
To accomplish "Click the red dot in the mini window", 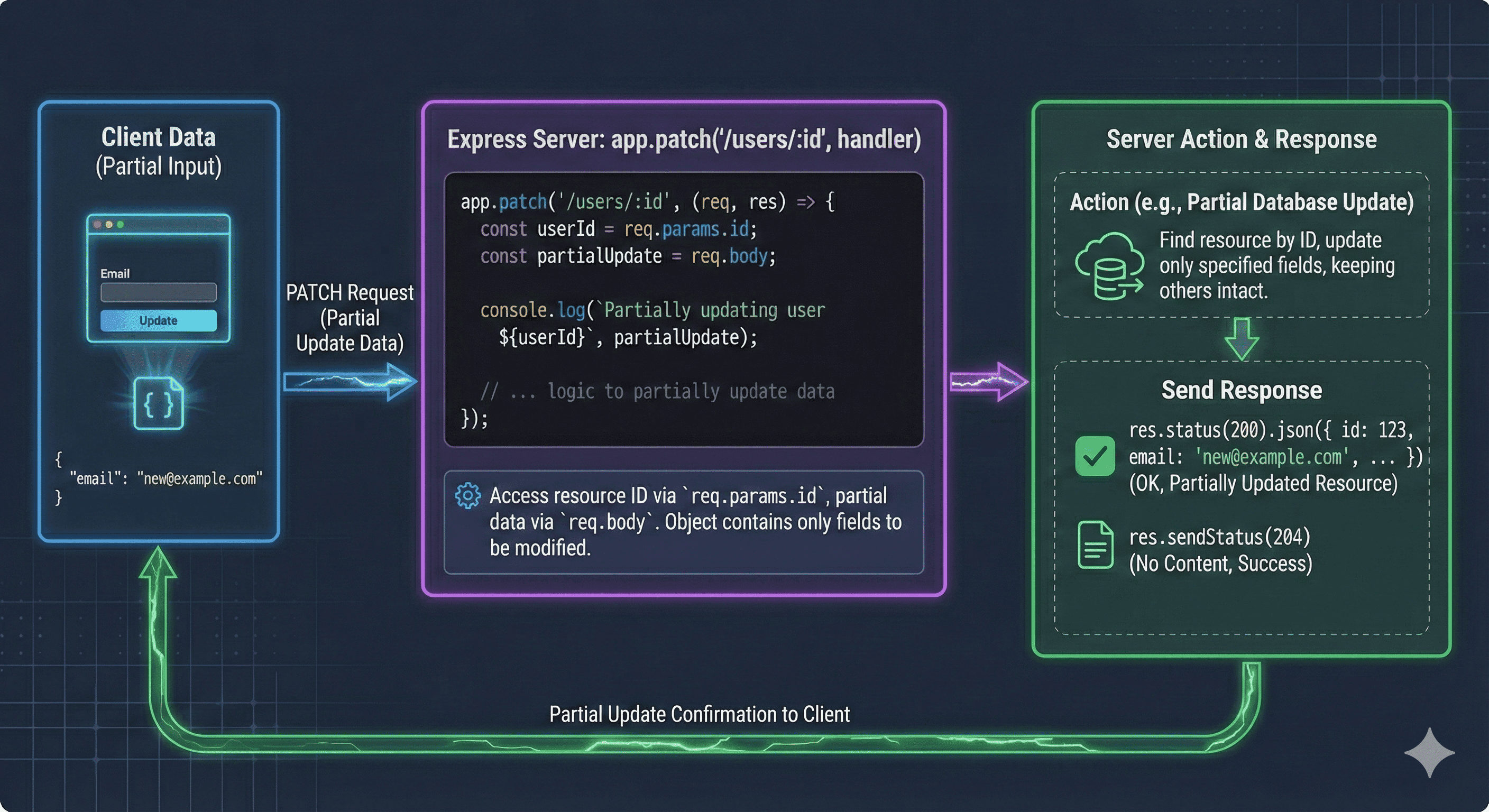I will [x=97, y=224].
